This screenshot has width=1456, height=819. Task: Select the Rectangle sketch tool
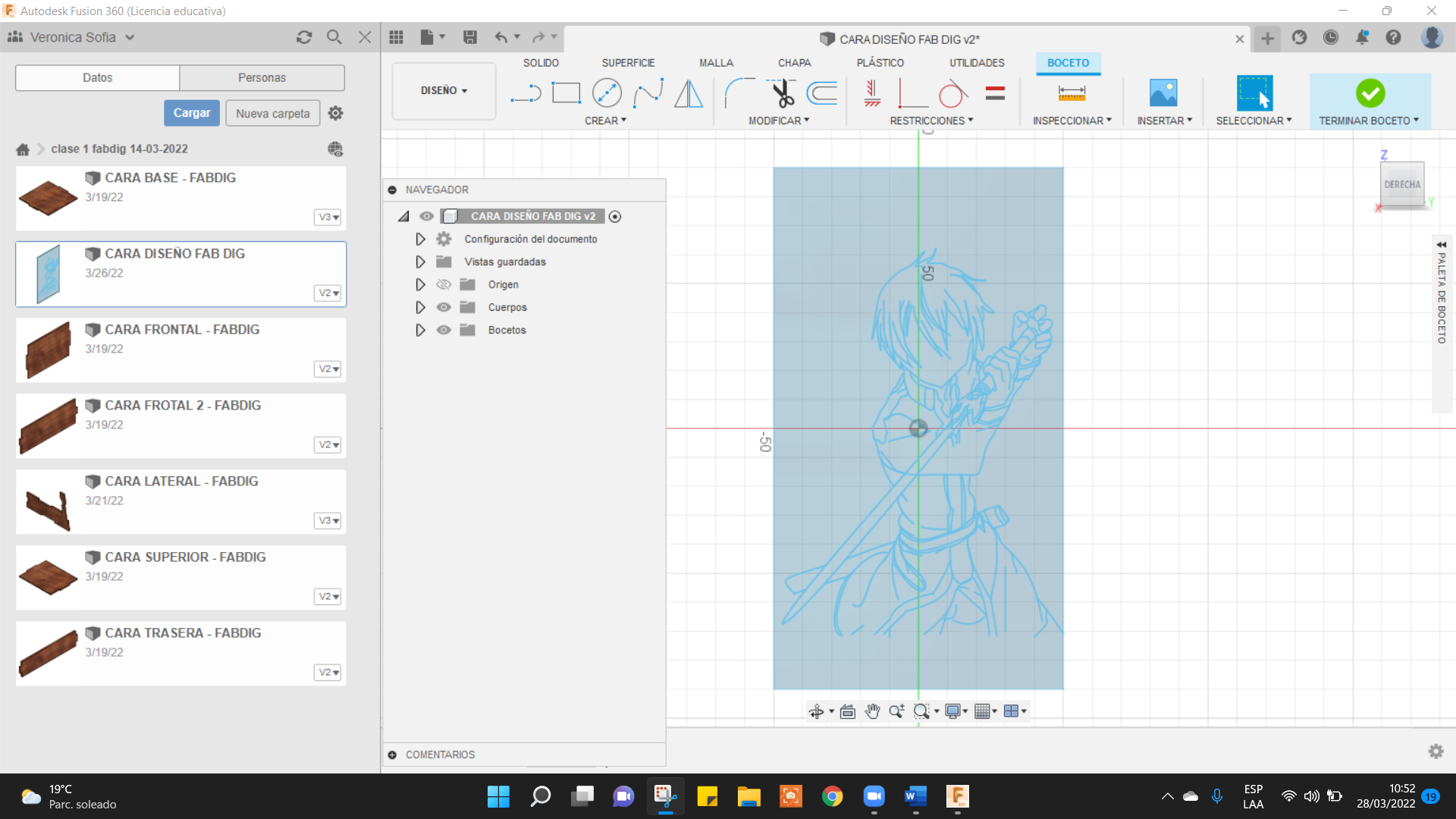(566, 93)
